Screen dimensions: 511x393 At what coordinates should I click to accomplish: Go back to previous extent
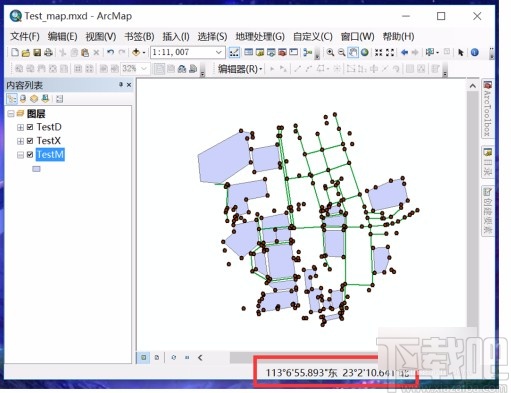pyautogui.click(x=404, y=52)
